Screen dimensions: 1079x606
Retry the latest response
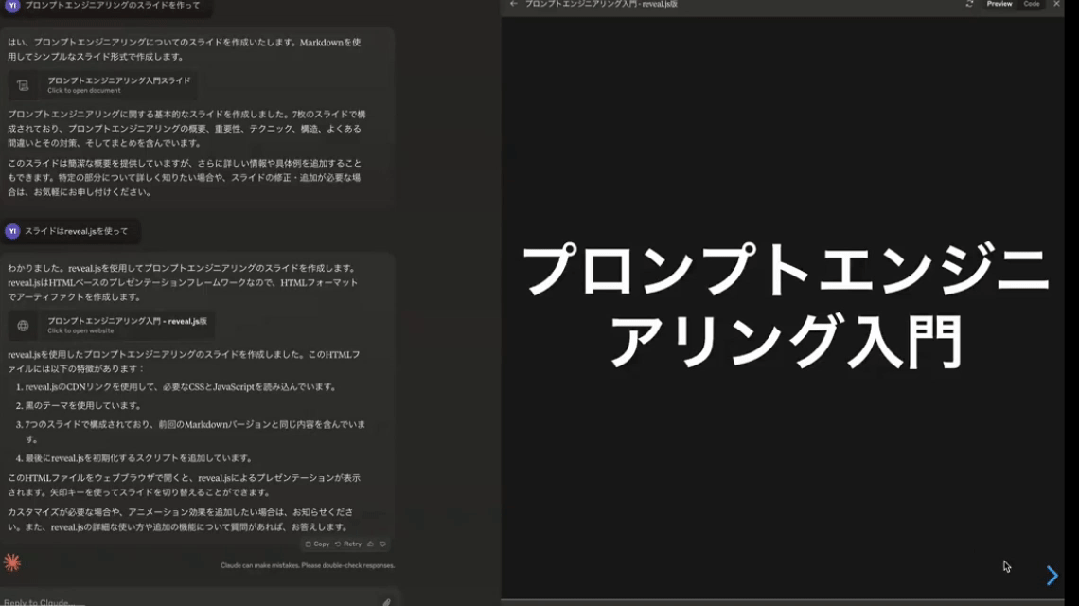point(348,544)
